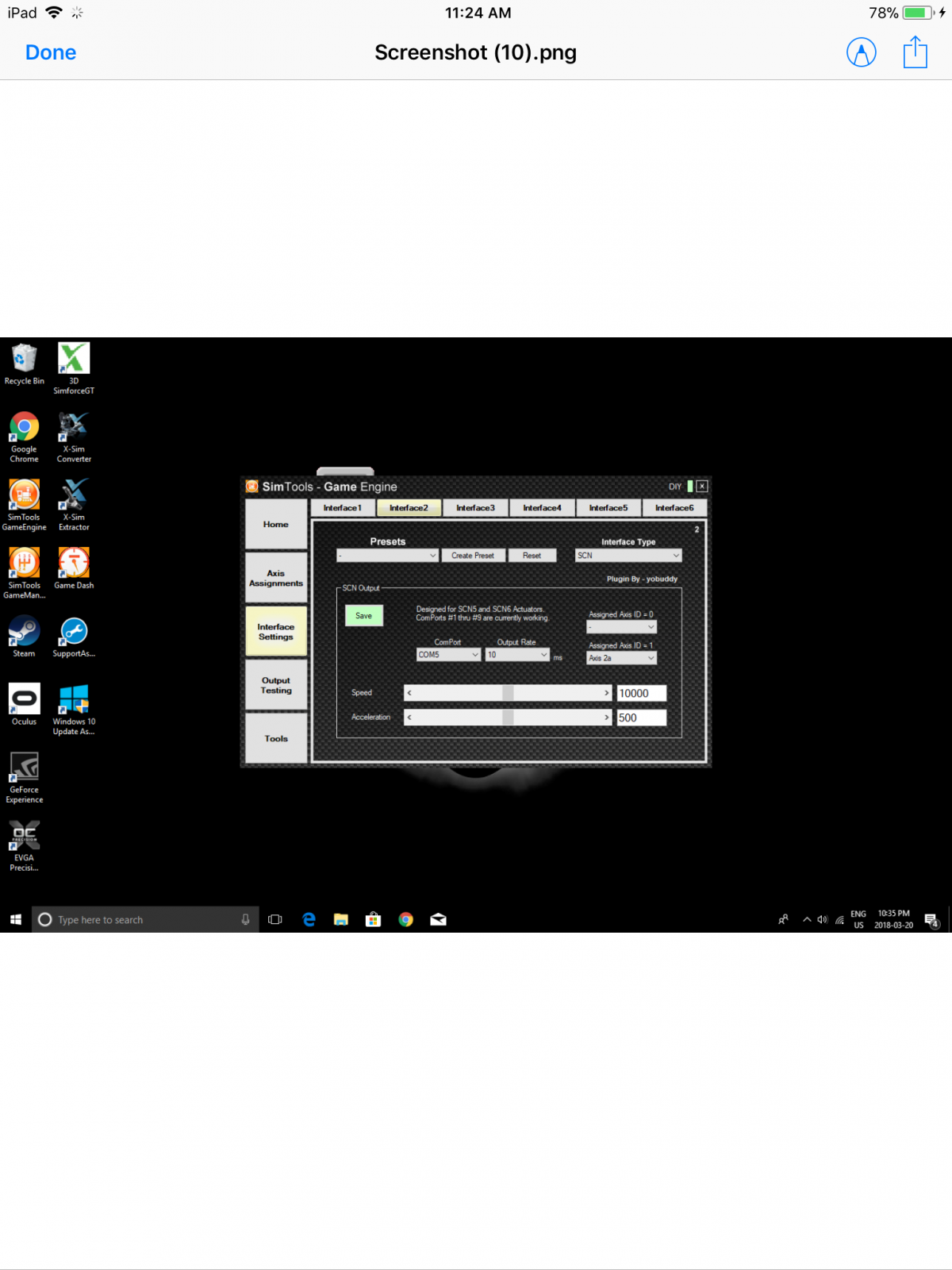Click the Acceleration slider thumb

coord(508,718)
